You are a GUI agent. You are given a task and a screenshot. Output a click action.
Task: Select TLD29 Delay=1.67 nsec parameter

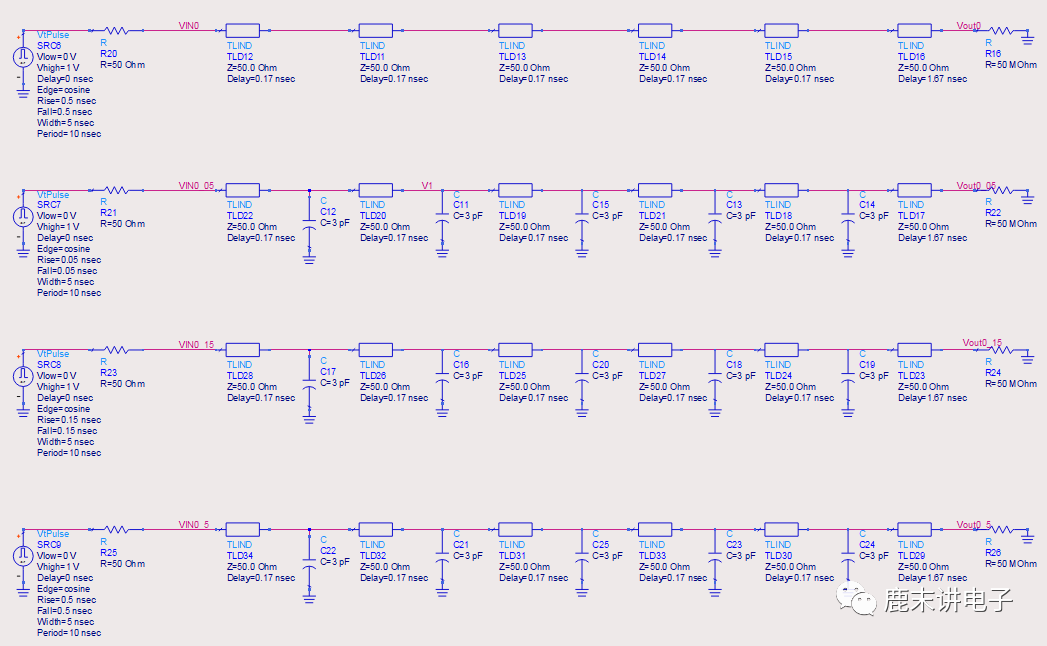point(932,578)
